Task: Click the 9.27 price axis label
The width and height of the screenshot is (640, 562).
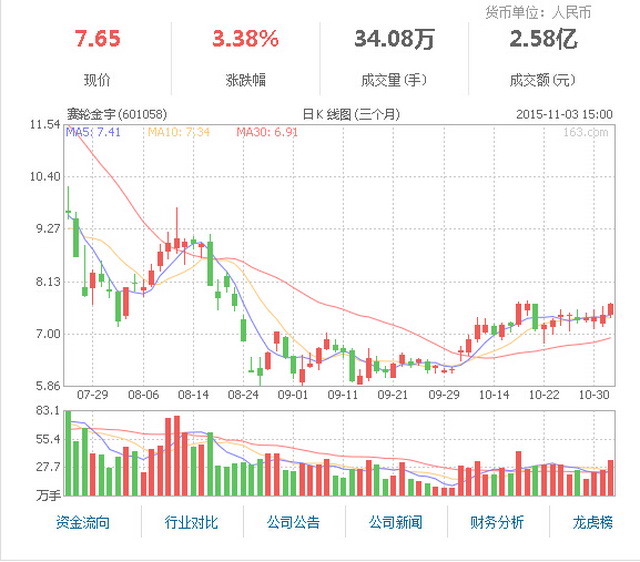Action: pyautogui.click(x=48, y=229)
